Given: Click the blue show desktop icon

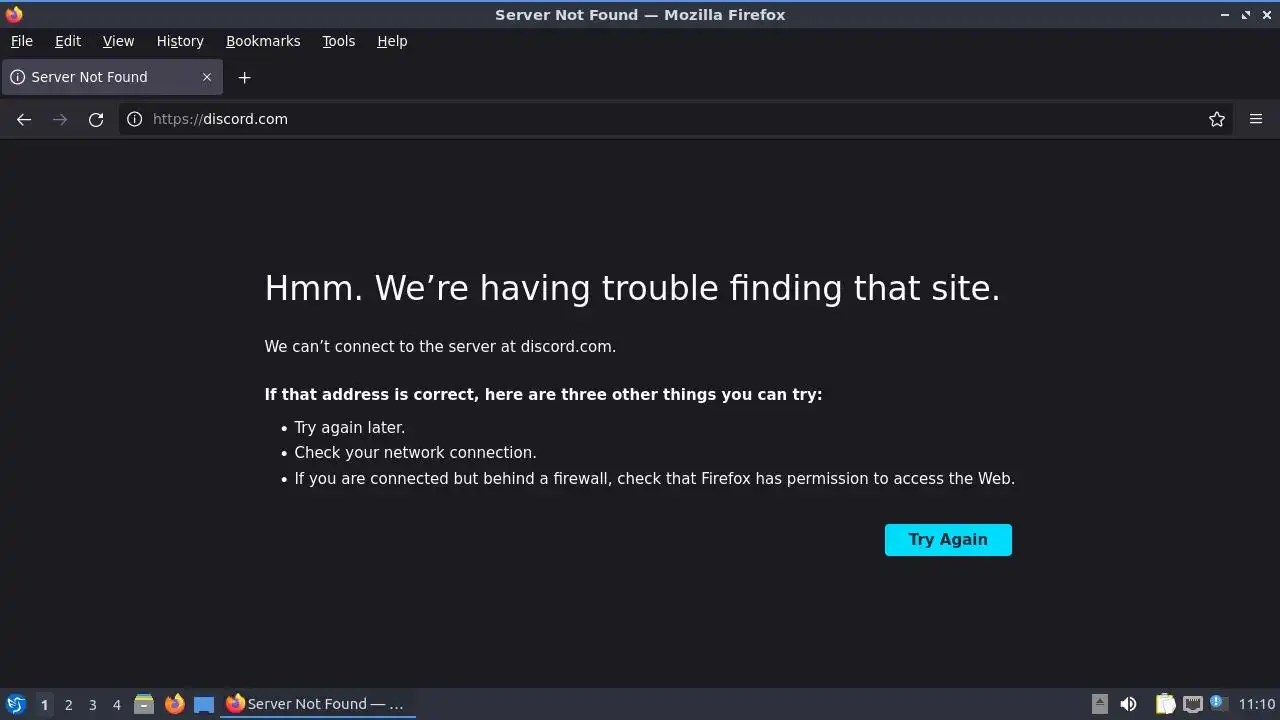Looking at the screenshot, I should point(204,704).
